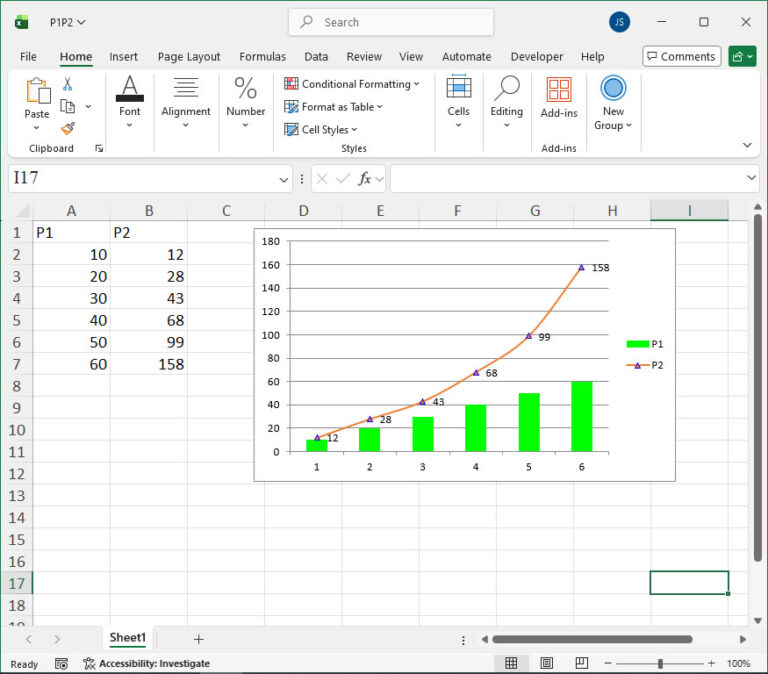Click the sheet tab options dots

[463, 640]
